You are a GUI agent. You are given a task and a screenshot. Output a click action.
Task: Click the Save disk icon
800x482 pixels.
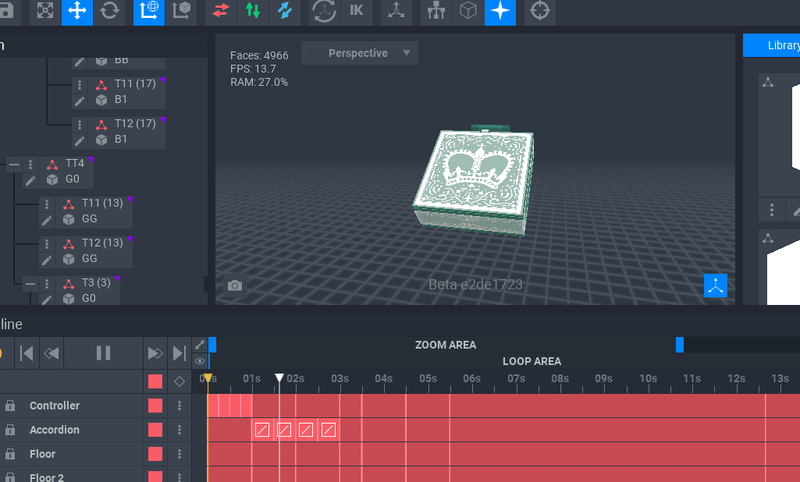click(x=7, y=11)
